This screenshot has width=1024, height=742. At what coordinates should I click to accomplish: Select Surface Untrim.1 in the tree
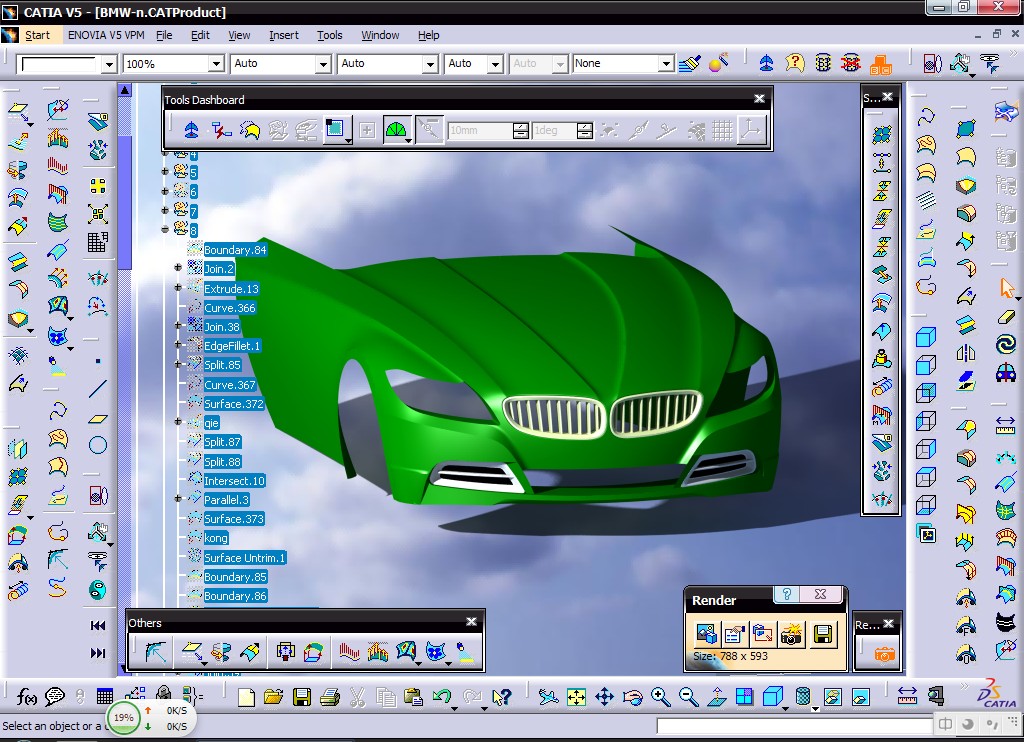244,558
